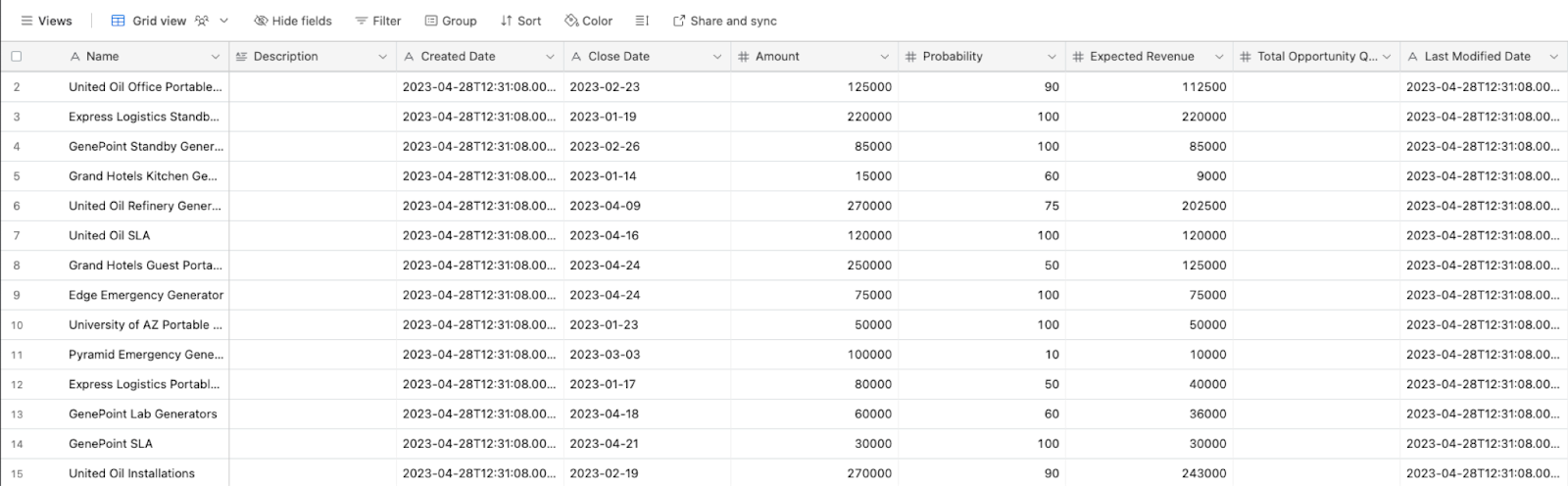The width and height of the screenshot is (1568, 486).
Task: Select the GenePoint Lab Generators cell
Action: tap(145, 413)
